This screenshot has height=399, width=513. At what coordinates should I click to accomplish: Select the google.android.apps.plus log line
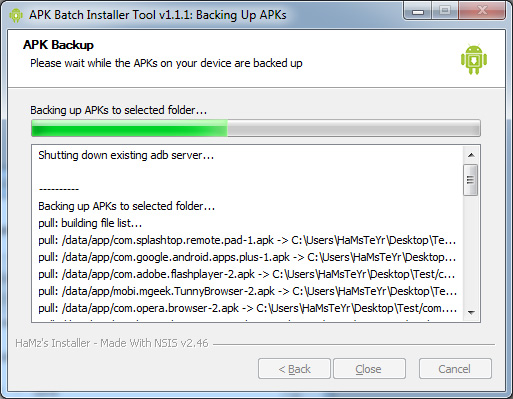pyautogui.click(x=247, y=257)
